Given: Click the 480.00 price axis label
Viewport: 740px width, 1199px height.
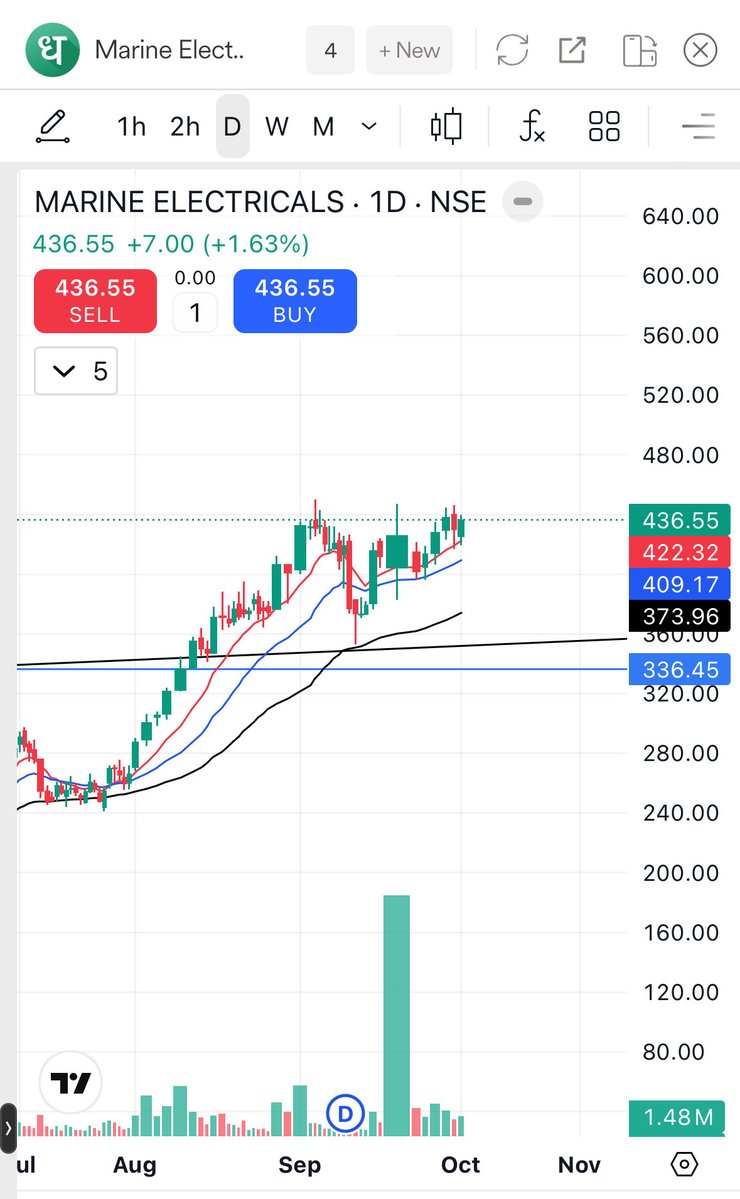Looking at the screenshot, I should 680,456.
